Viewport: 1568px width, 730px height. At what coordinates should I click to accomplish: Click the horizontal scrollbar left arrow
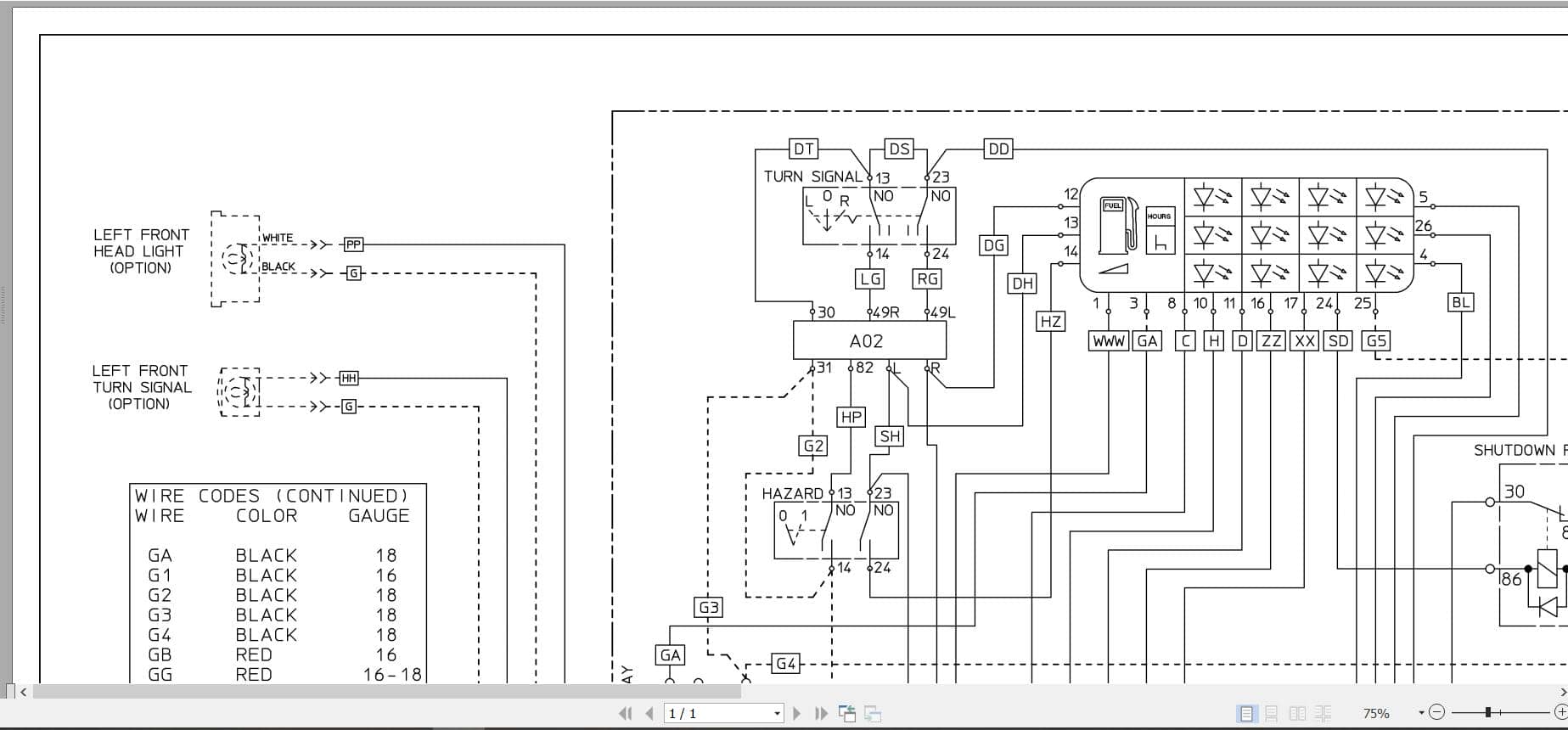tap(23, 692)
